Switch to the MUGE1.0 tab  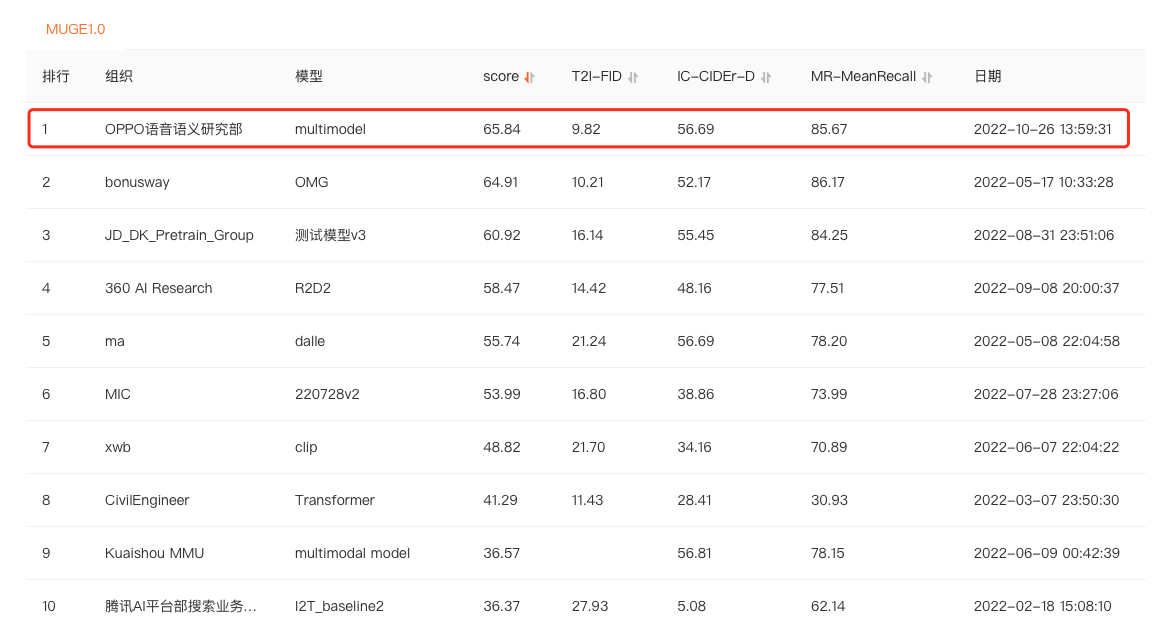pyautogui.click(x=75, y=29)
